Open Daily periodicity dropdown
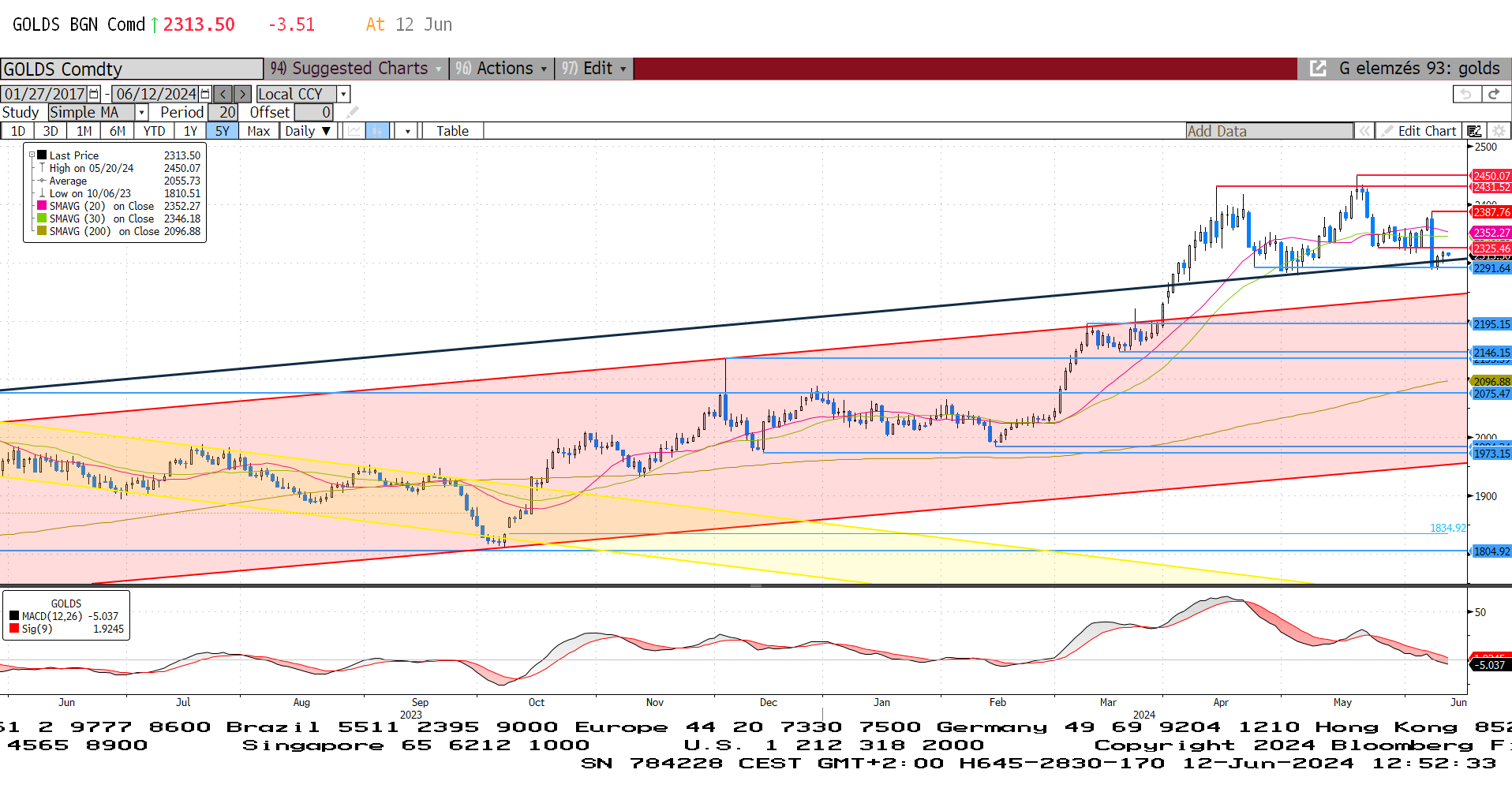The height and width of the screenshot is (807, 1512). tap(309, 131)
